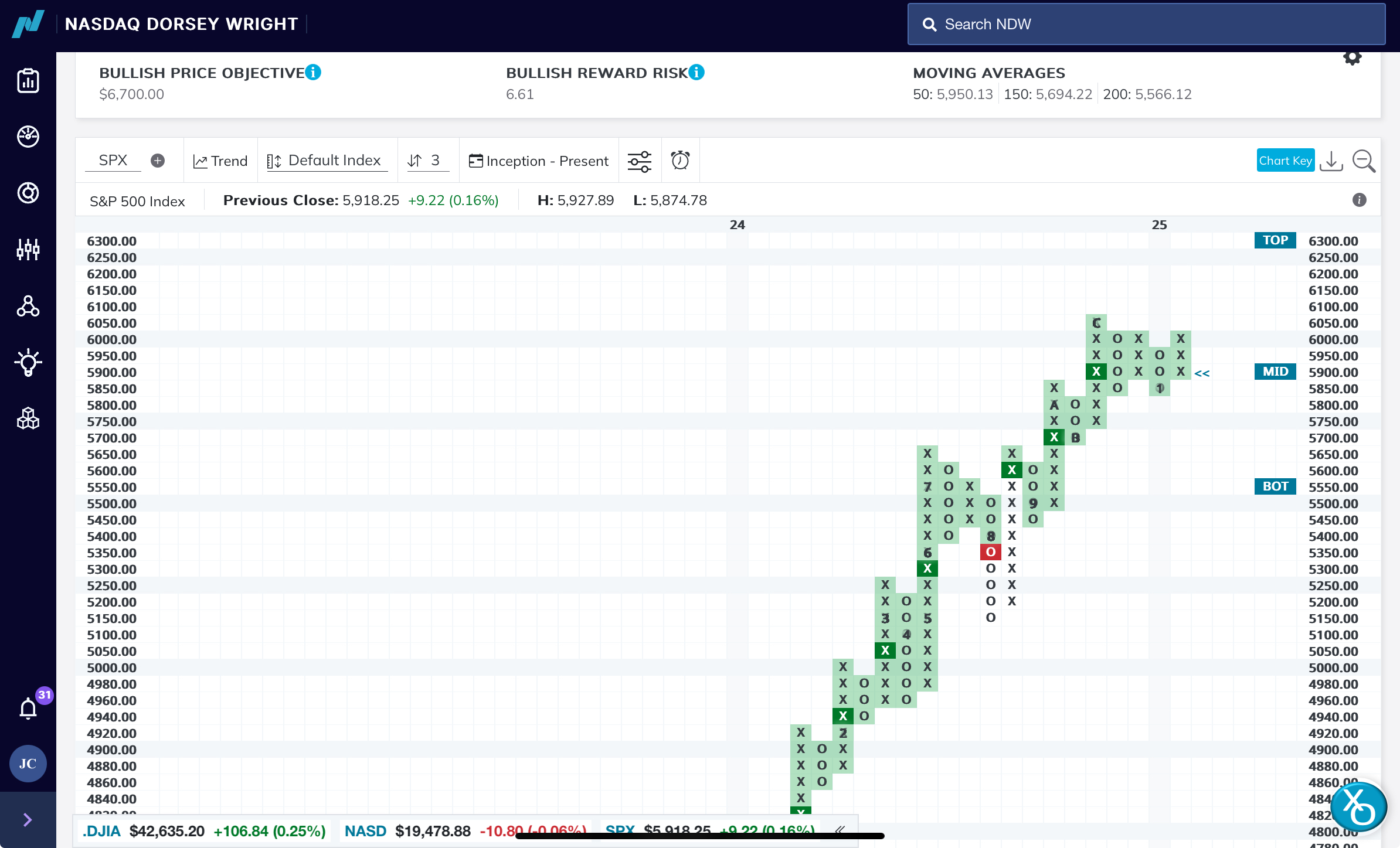Open the candlestick chart sidebar icon

click(x=28, y=250)
